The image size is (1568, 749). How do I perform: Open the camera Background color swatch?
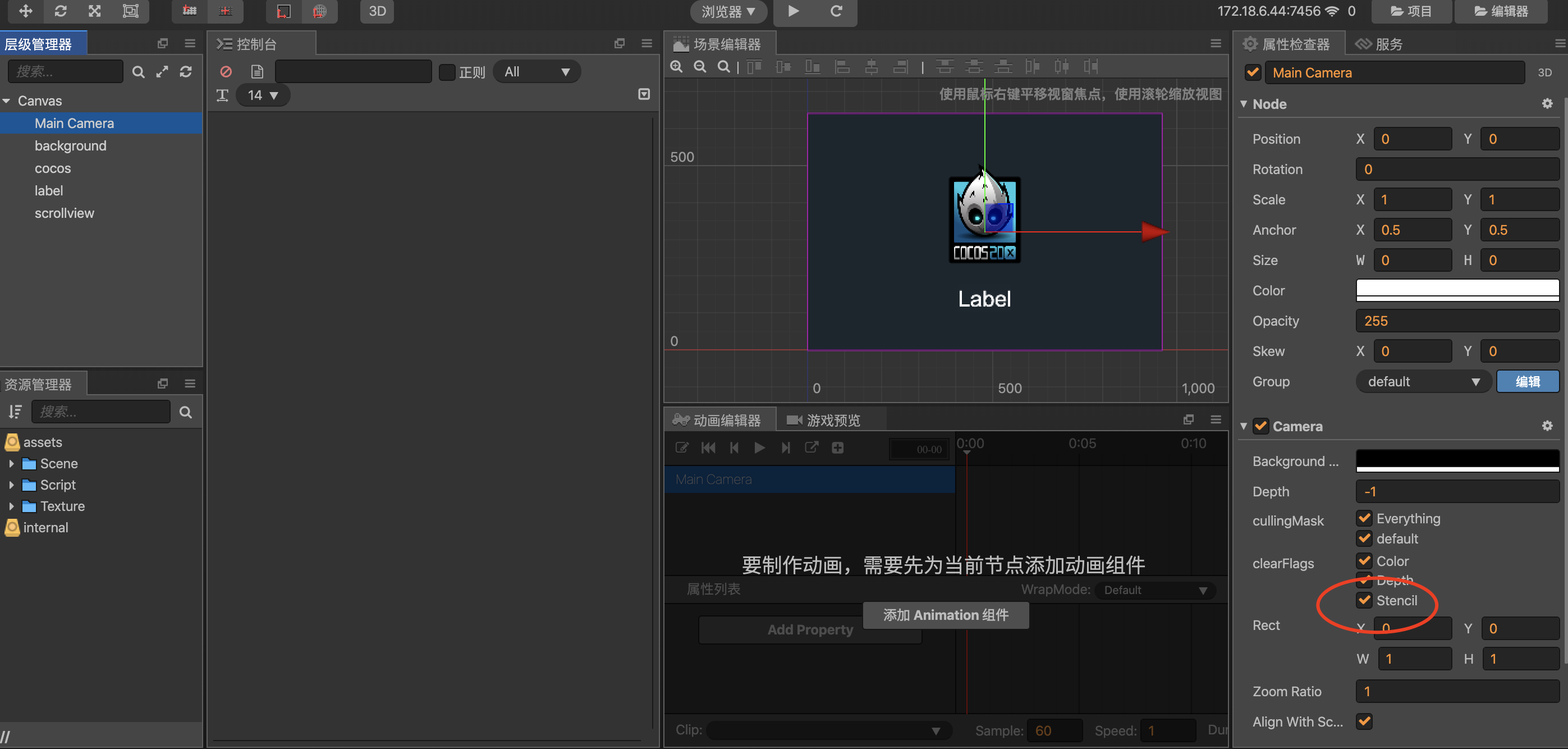(1457, 461)
